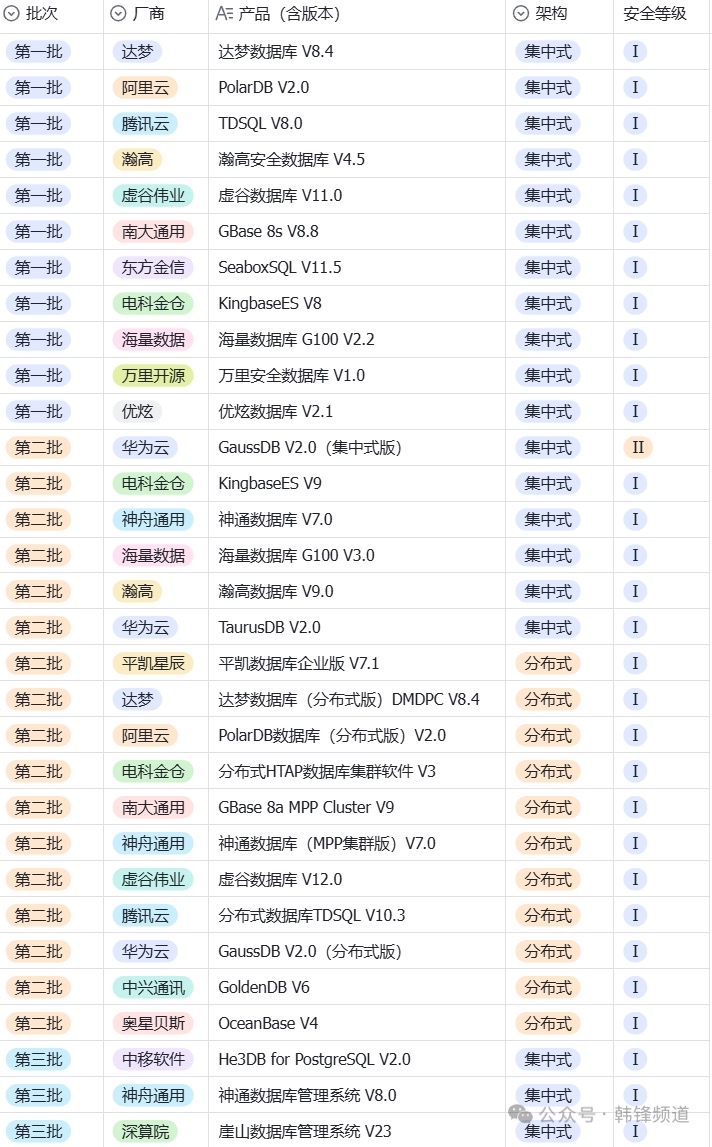Click the 第二批 tag in the TaurusDB V2.0 row
The width and height of the screenshot is (712, 1147).
(x=39, y=628)
